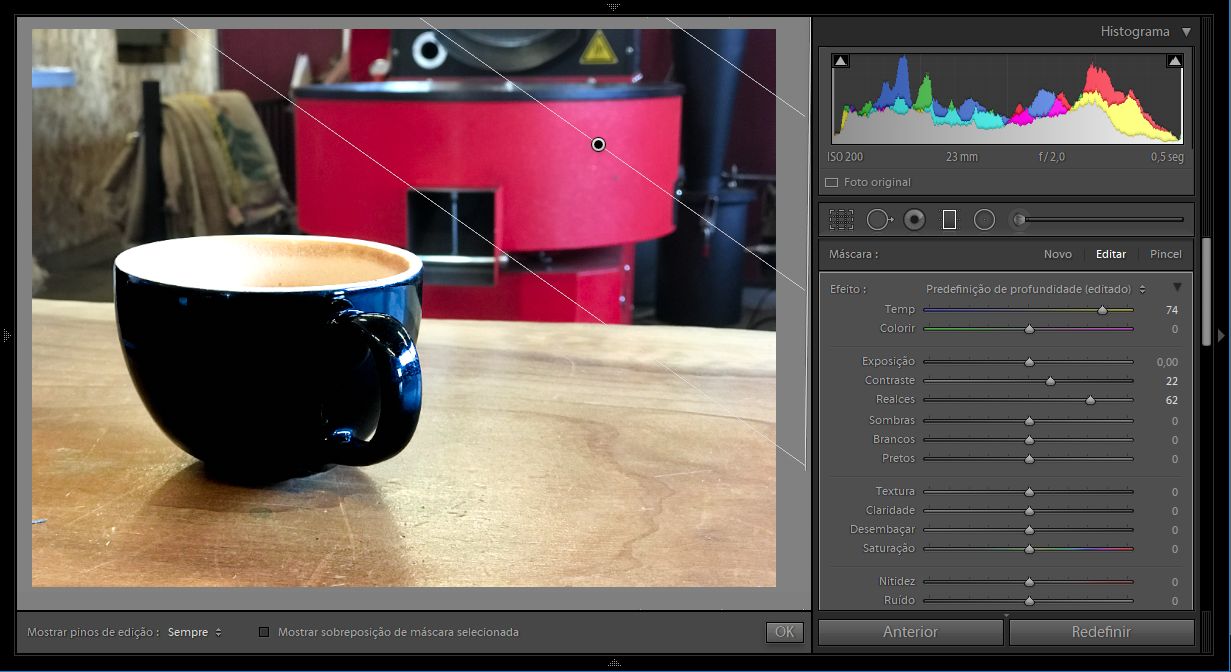Click the Brancos slider handle
Screen dimensions: 1231x672
pyautogui.click(x=1029, y=440)
